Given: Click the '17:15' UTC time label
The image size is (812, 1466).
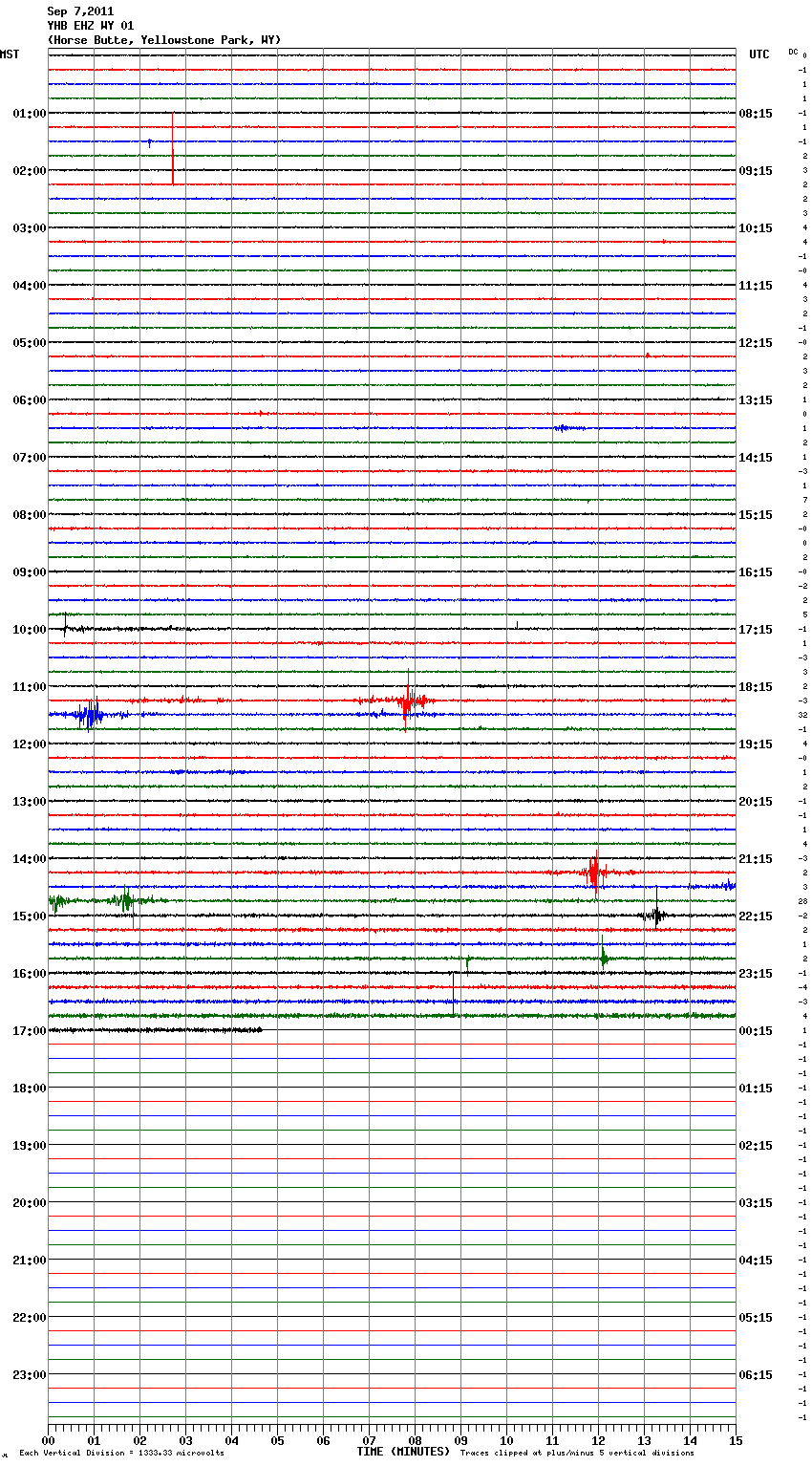Looking at the screenshot, I should tap(756, 630).
